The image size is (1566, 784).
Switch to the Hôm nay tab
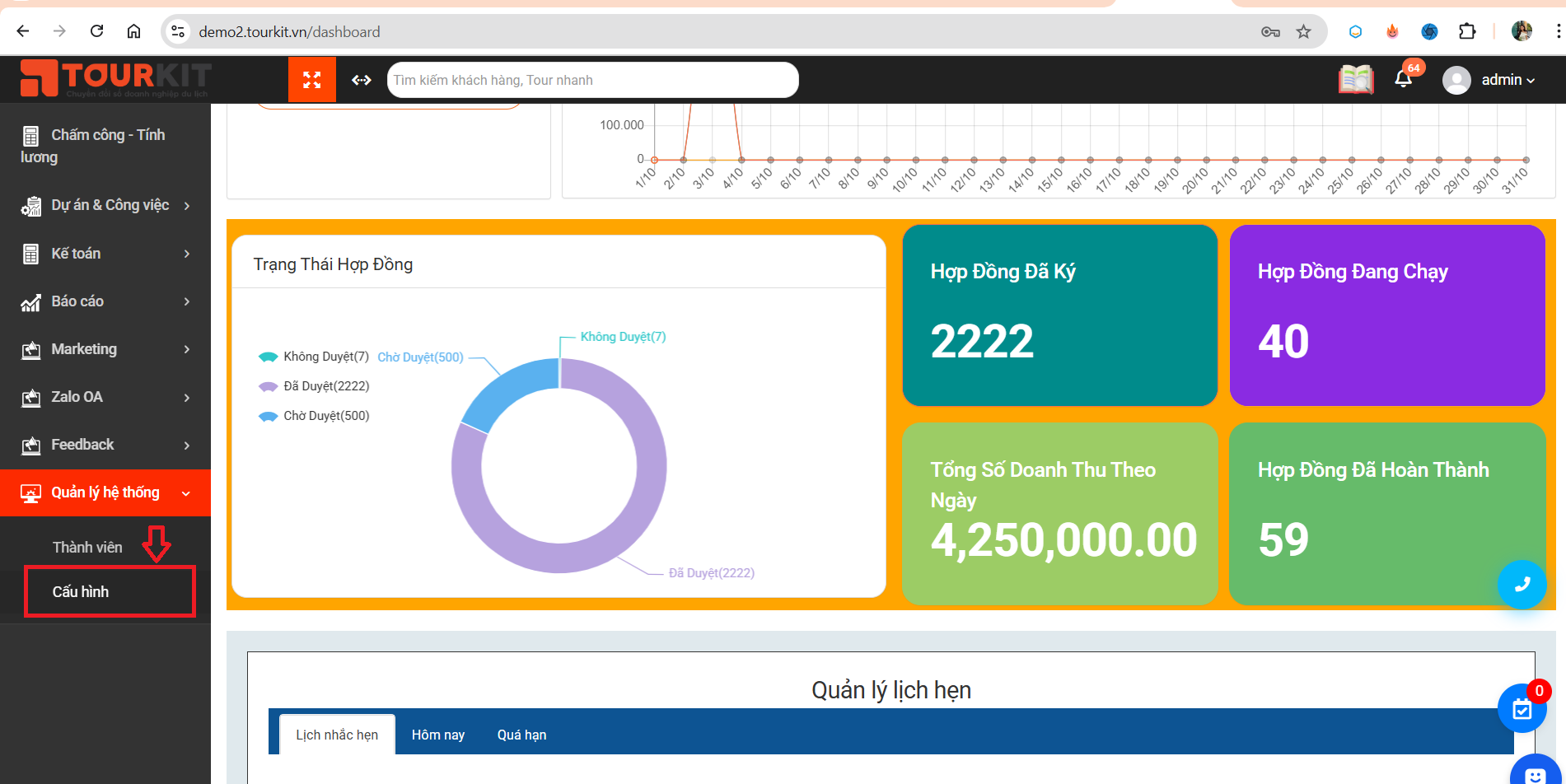point(437,735)
